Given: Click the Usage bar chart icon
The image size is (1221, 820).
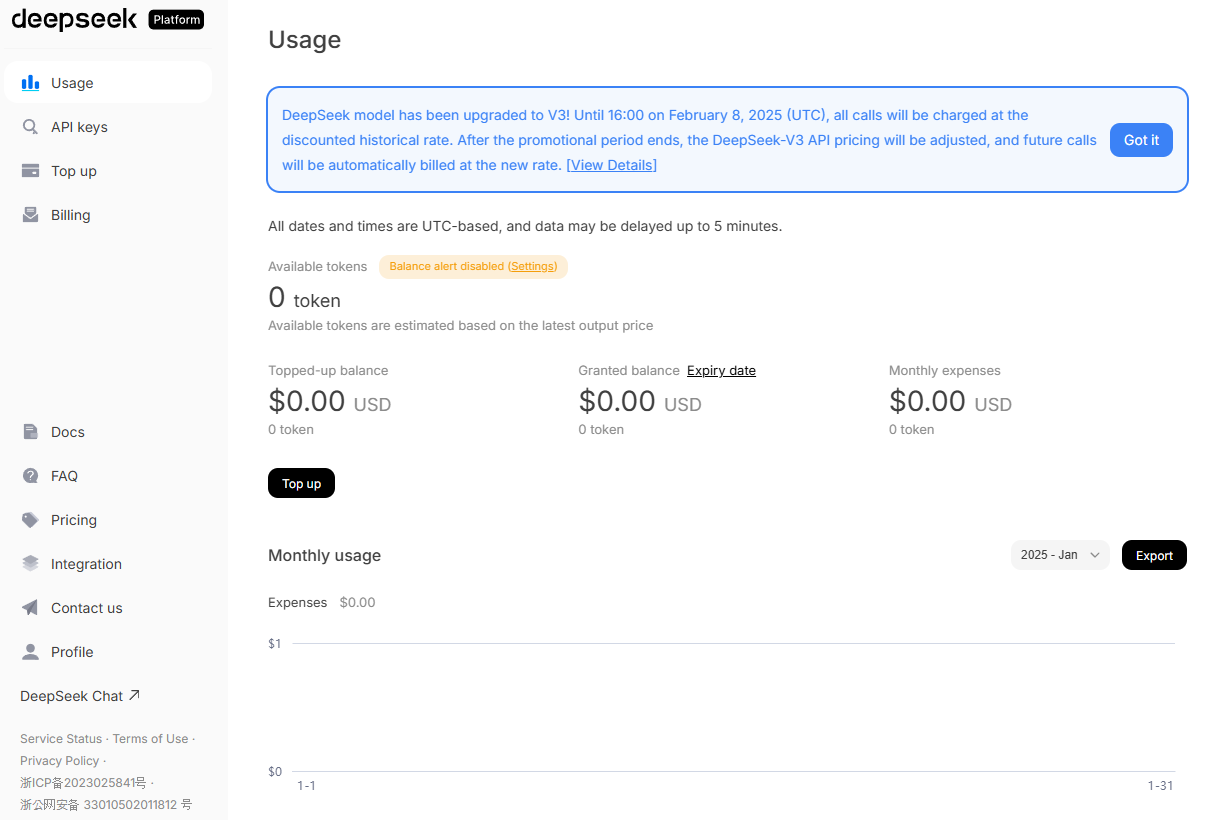Looking at the screenshot, I should (31, 83).
